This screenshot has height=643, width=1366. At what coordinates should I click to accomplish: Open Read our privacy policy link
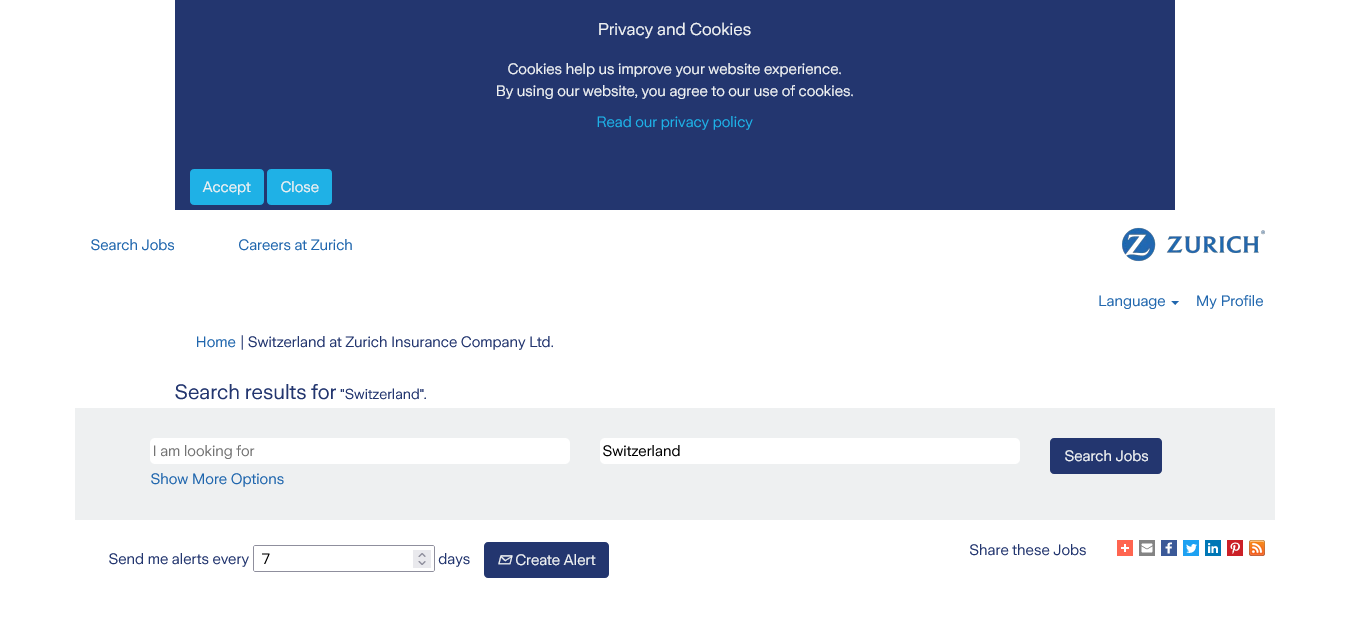click(674, 122)
